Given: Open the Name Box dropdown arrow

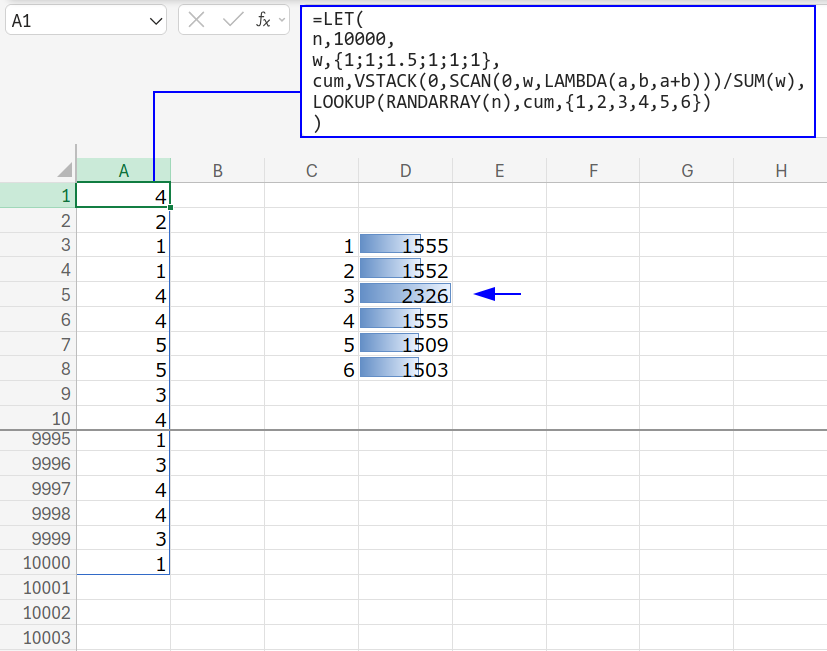Looking at the screenshot, I should click(155, 20).
